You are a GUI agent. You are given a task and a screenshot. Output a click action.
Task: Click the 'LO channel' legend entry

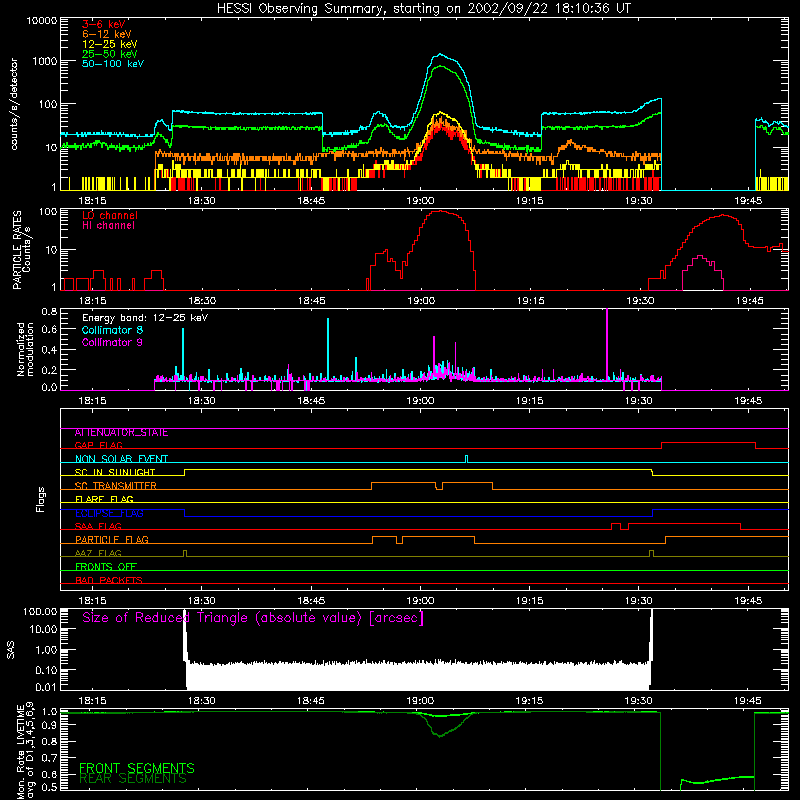point(110,215)
